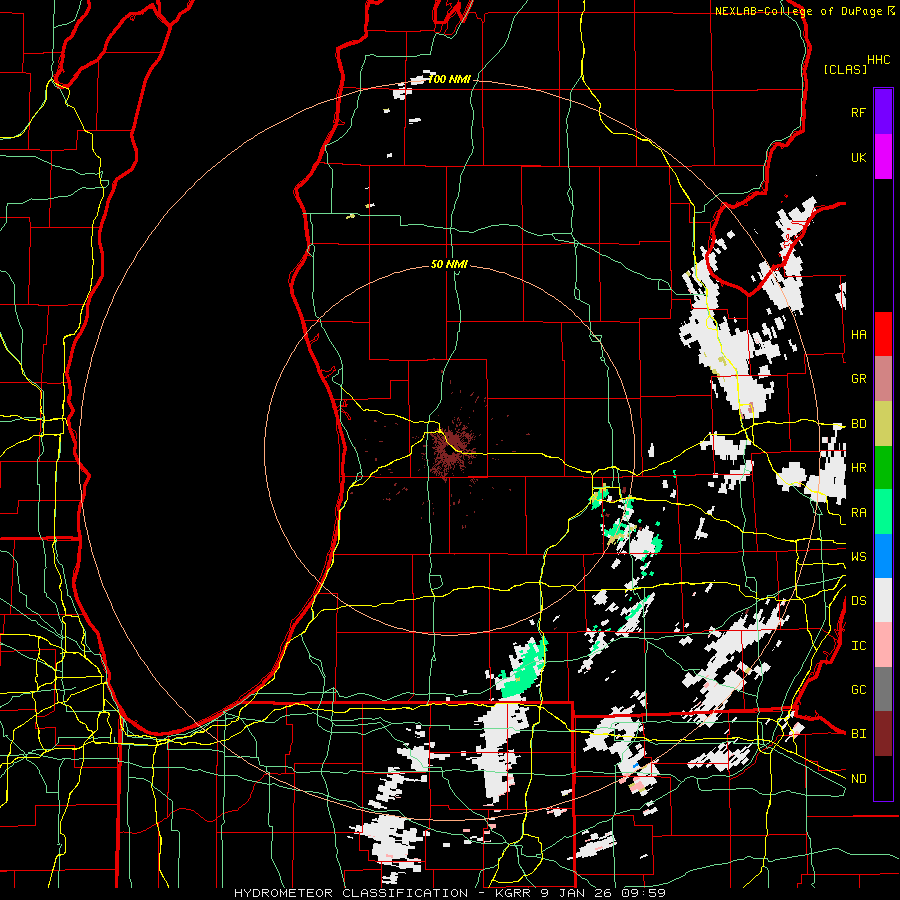Click the UK legend label
900x900 pixels.
click(x=858, y=157)
